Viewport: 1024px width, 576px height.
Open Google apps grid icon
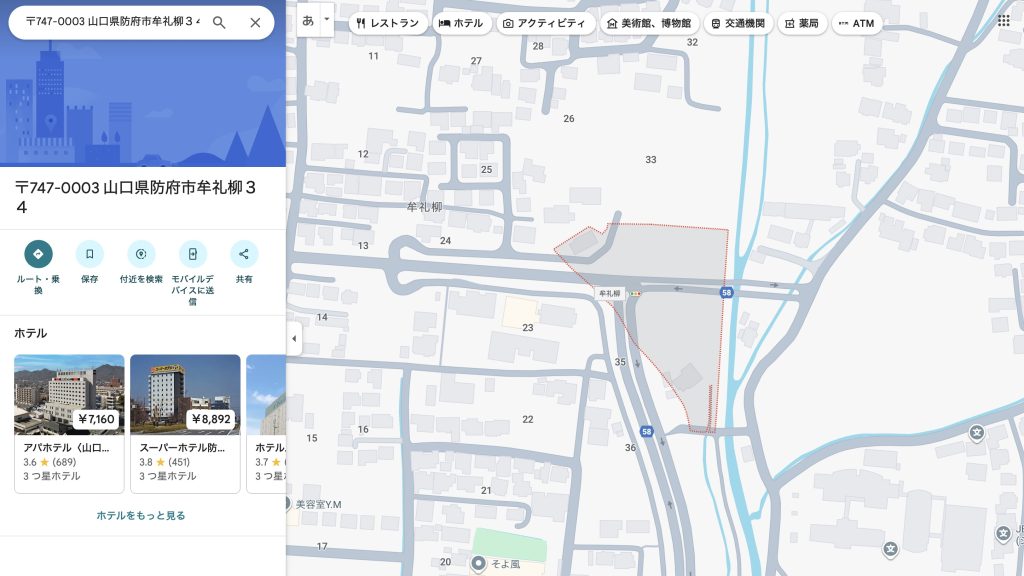point(1003,20)
